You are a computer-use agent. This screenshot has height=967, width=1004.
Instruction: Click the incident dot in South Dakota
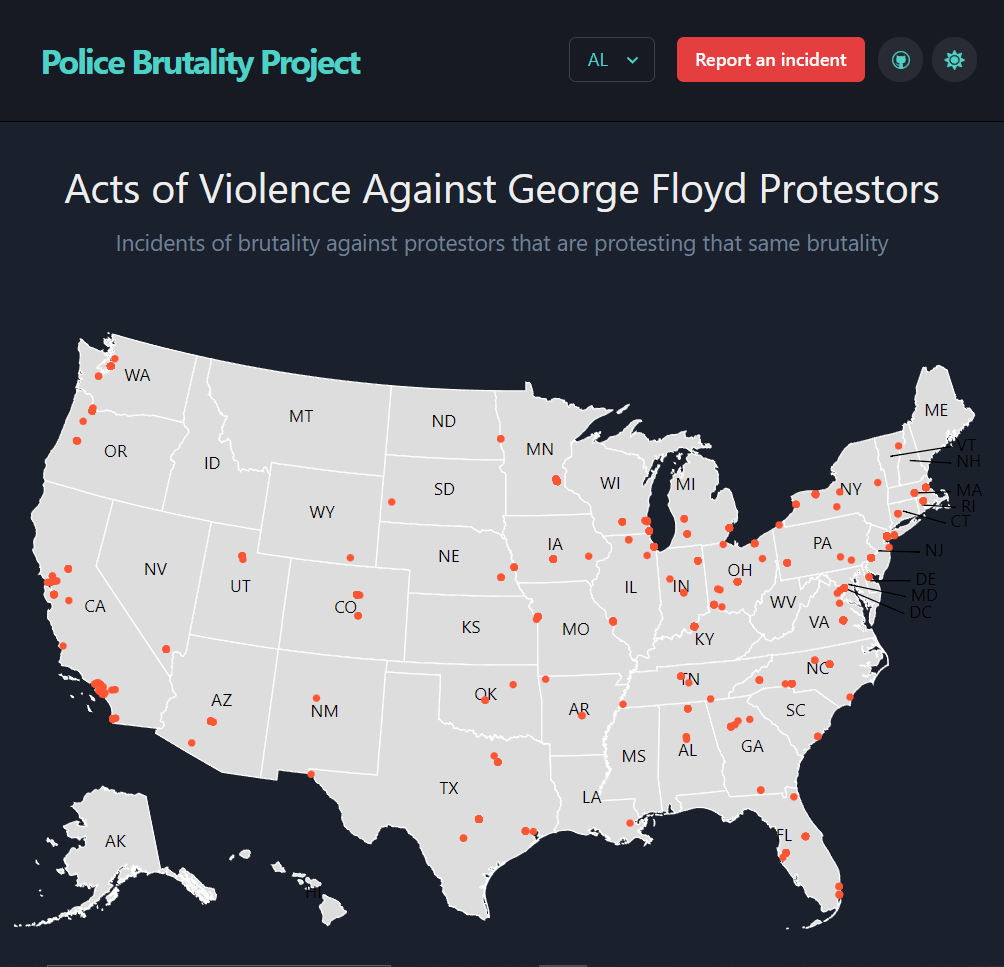coord(392,502)
